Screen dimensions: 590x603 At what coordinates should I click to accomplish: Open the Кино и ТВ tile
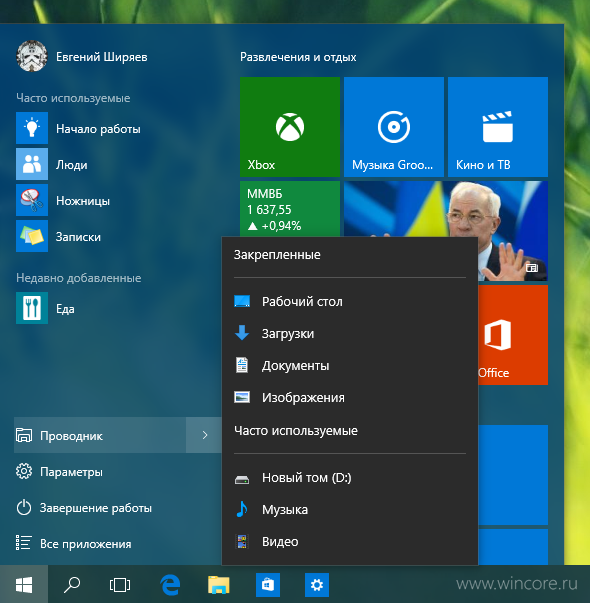[x=498, y=127]
